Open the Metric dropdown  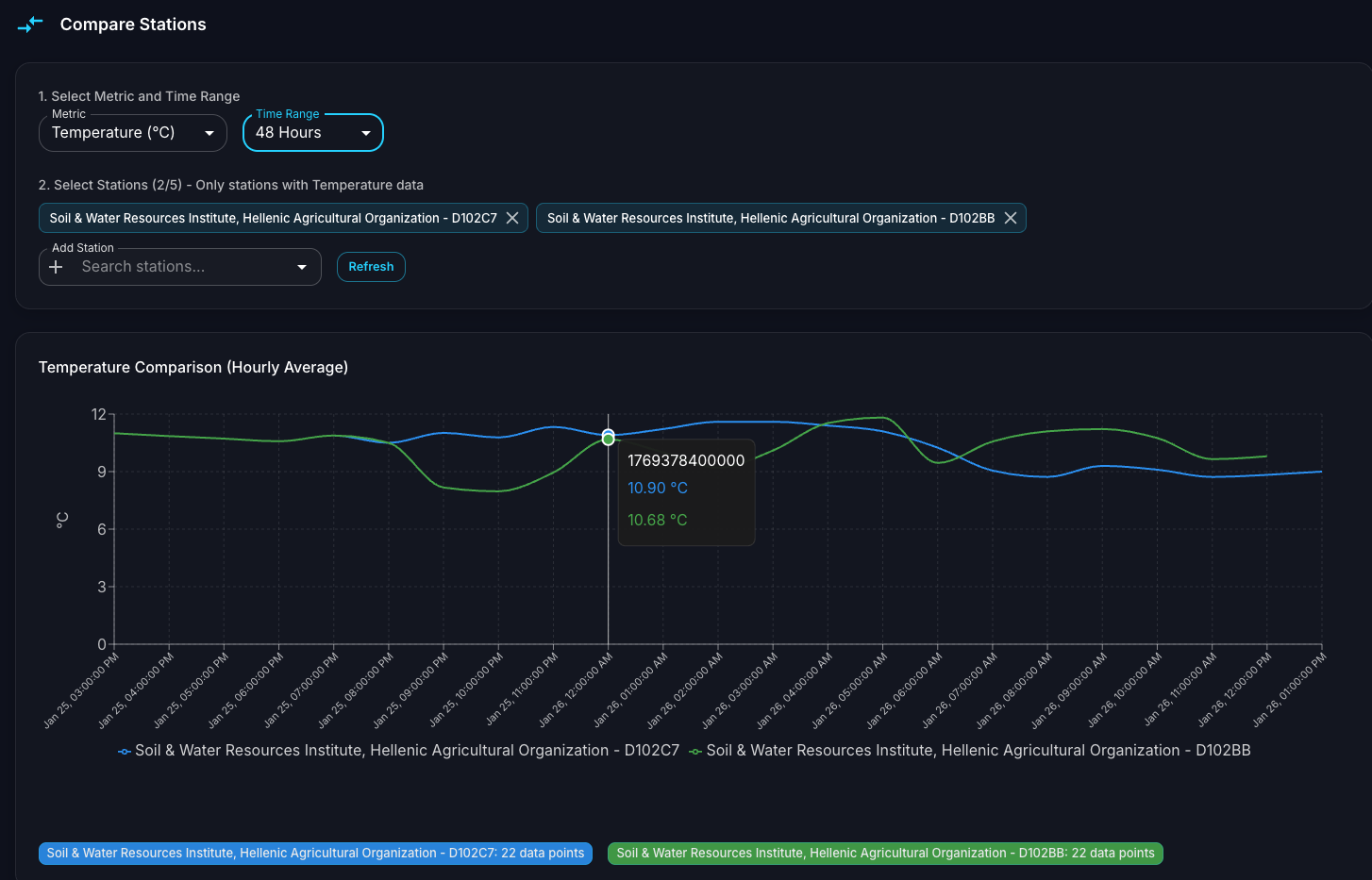coord(133,133)
